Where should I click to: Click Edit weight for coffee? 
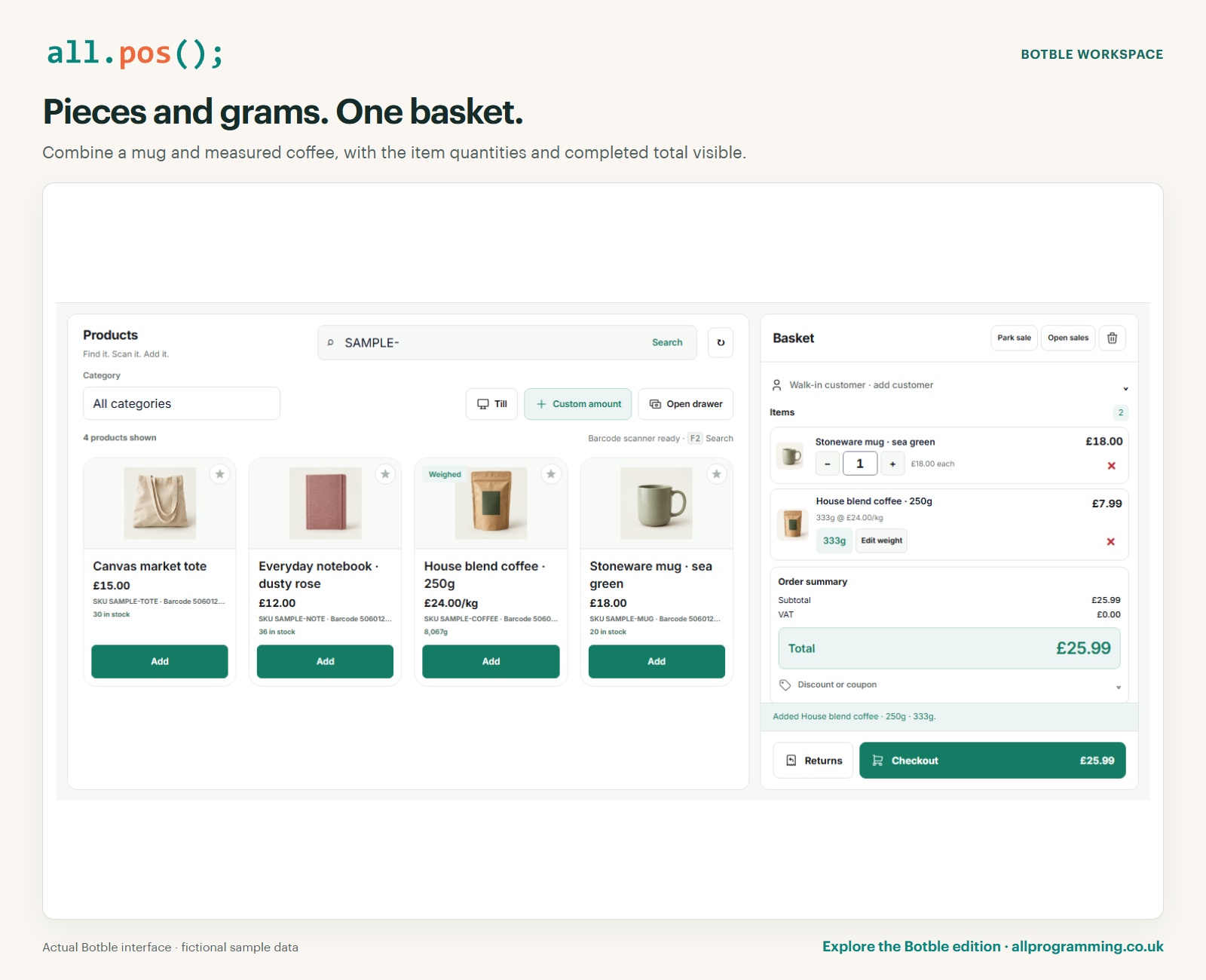[881, 541]
